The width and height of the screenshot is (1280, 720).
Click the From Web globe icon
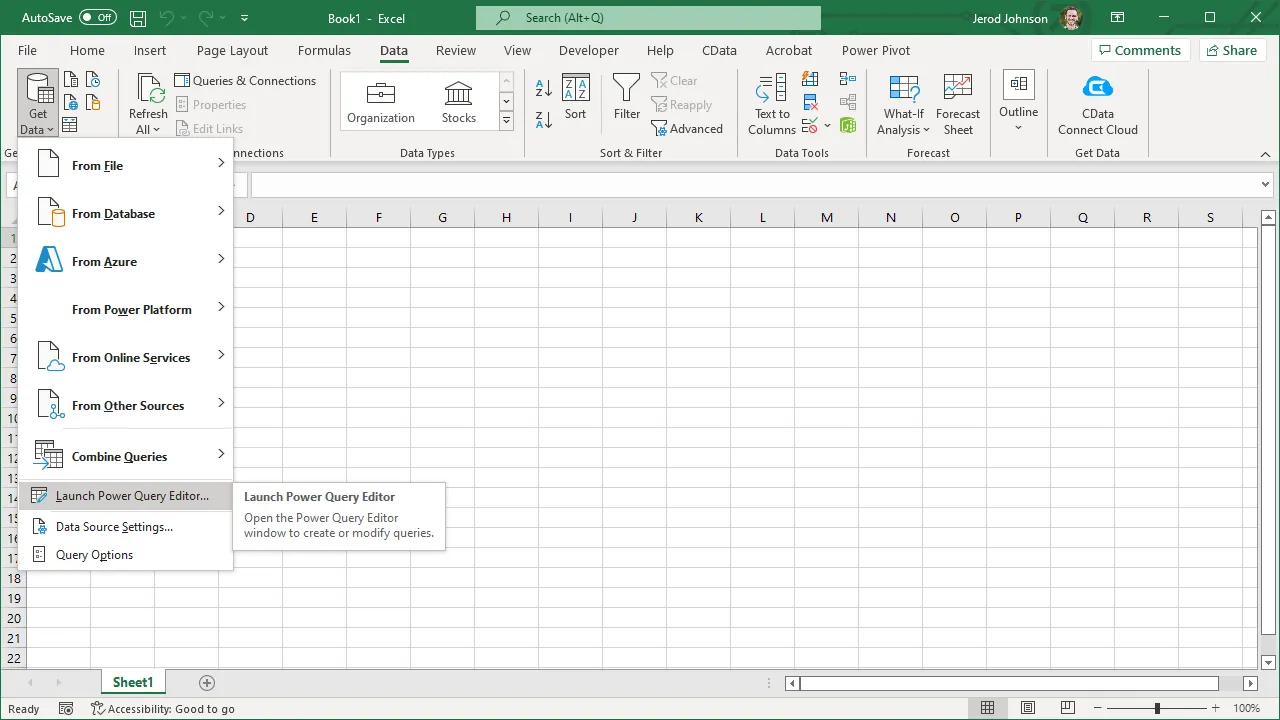click(71, 102)
